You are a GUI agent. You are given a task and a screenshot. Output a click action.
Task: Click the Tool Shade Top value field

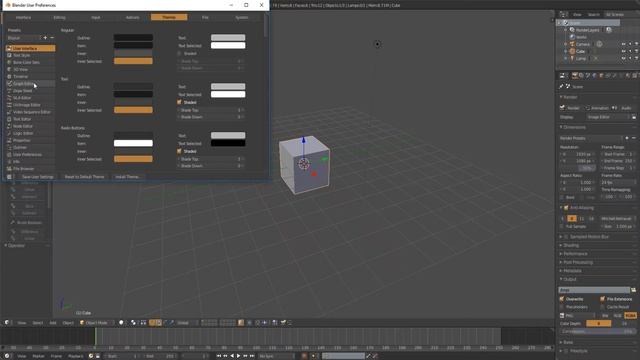pyautogui.click(x=211, y=110)
